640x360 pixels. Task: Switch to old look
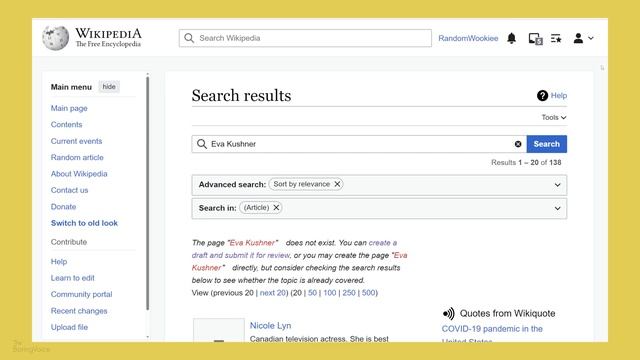(x=84, y=223)
